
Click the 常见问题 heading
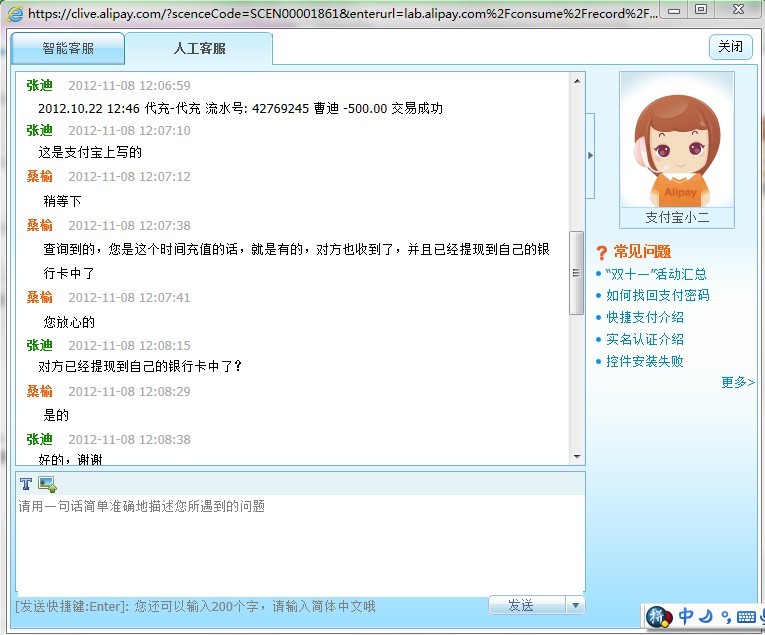click(x=642, y=252)
